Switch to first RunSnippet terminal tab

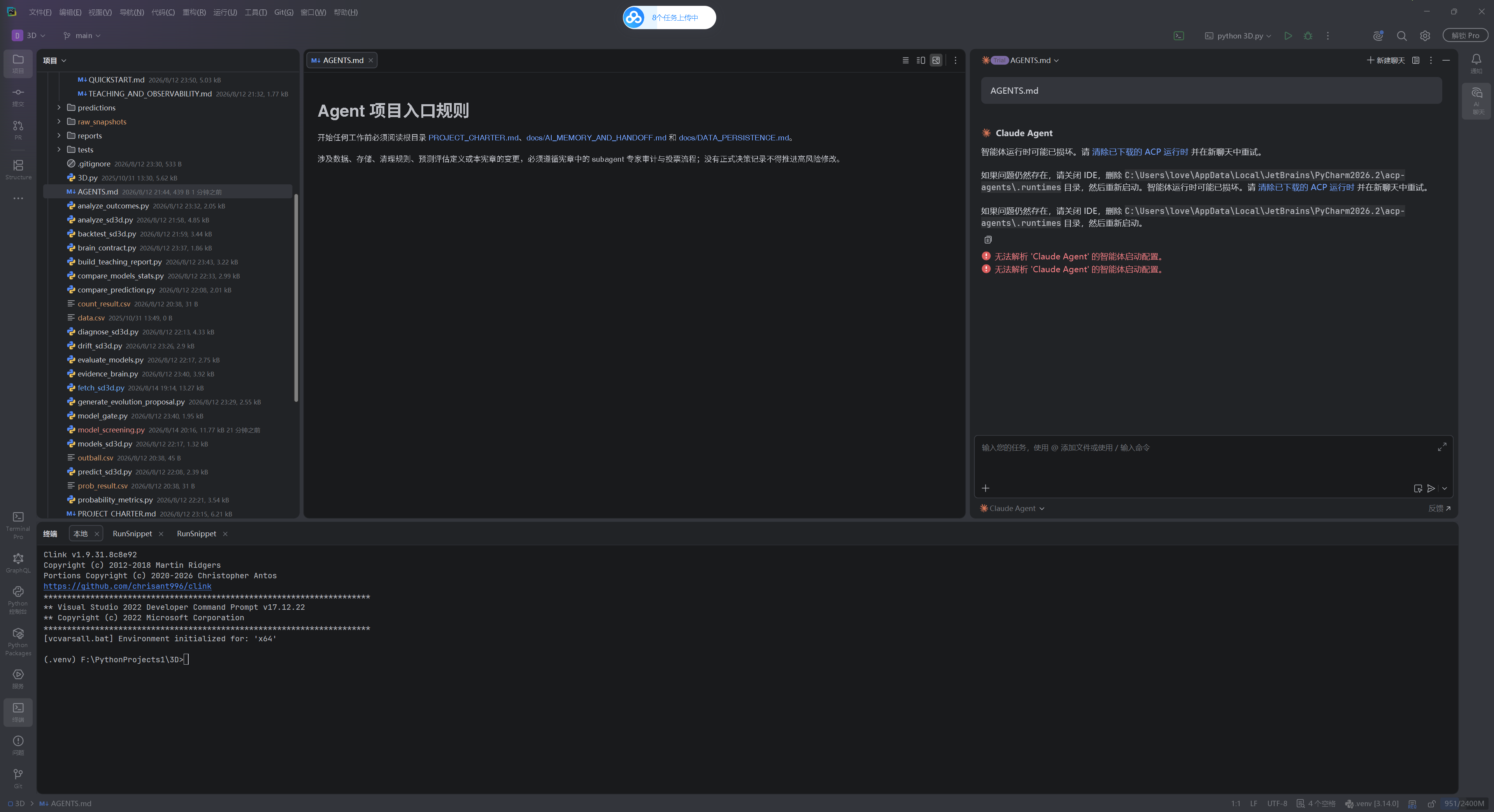(132, 533)
